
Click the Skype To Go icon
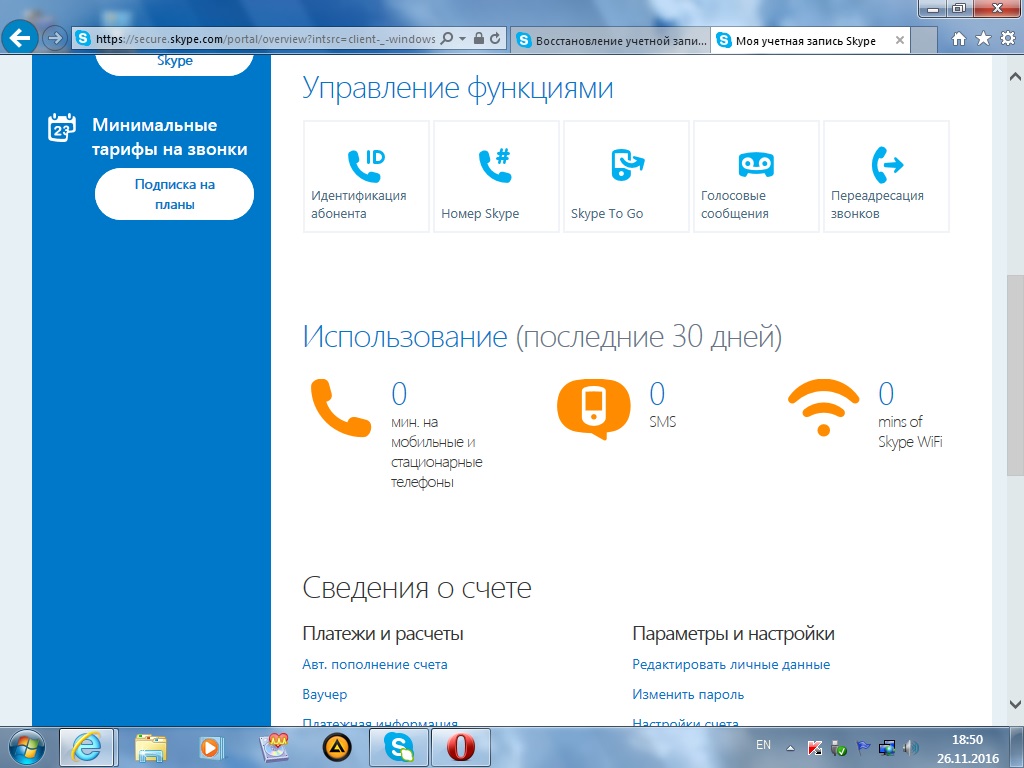pos(626,163)
